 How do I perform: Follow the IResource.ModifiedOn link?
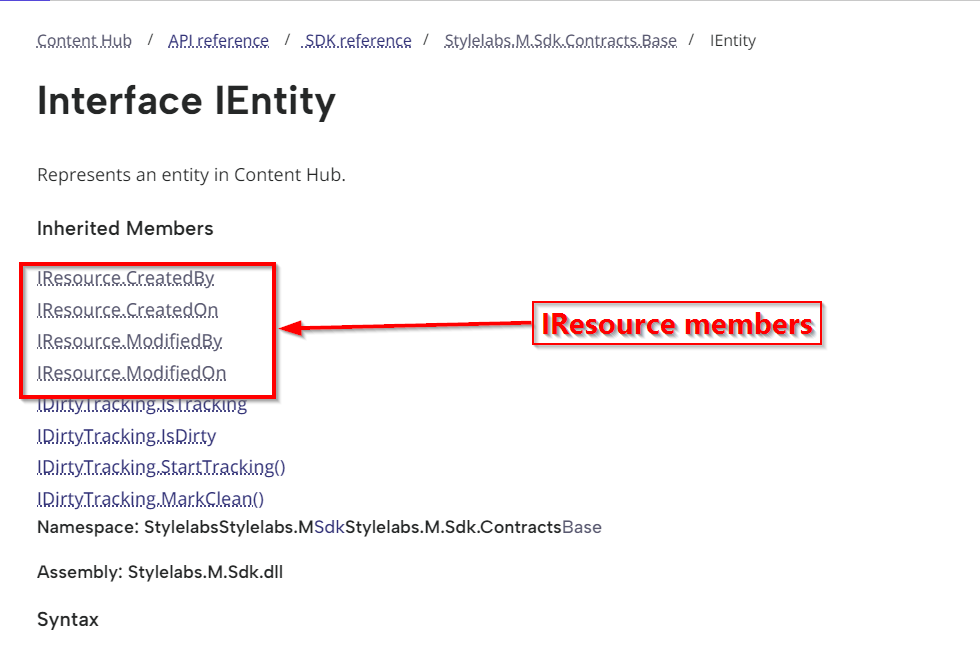(131, 373)
